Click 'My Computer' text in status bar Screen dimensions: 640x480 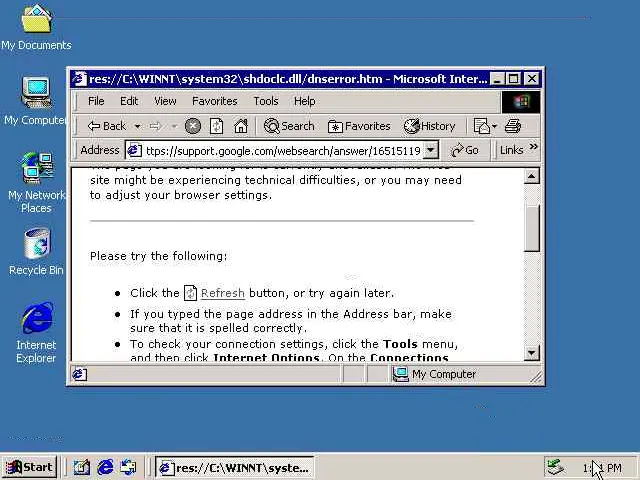(444, 374)
